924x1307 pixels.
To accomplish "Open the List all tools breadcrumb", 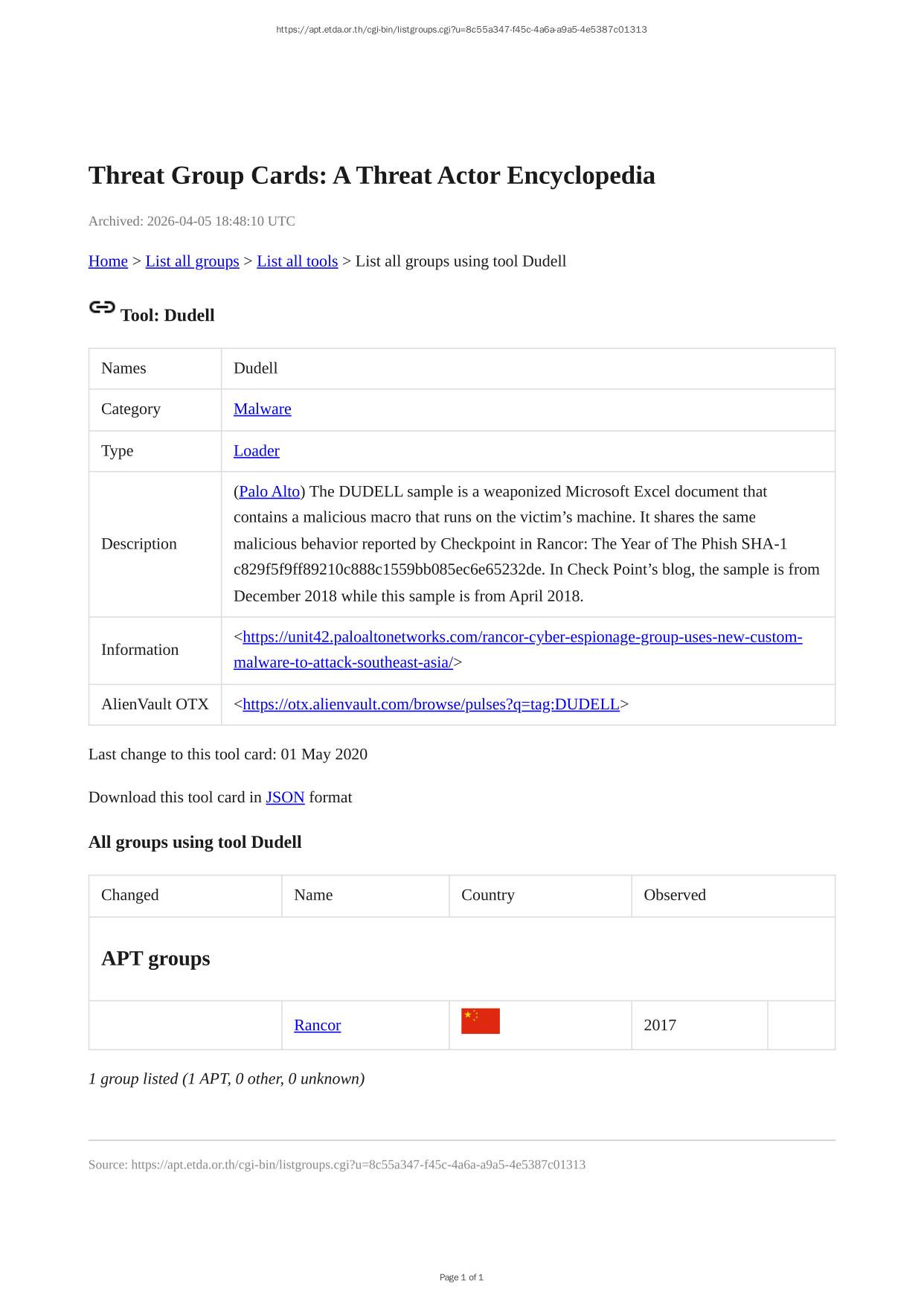I will click(x=297, y=261).
